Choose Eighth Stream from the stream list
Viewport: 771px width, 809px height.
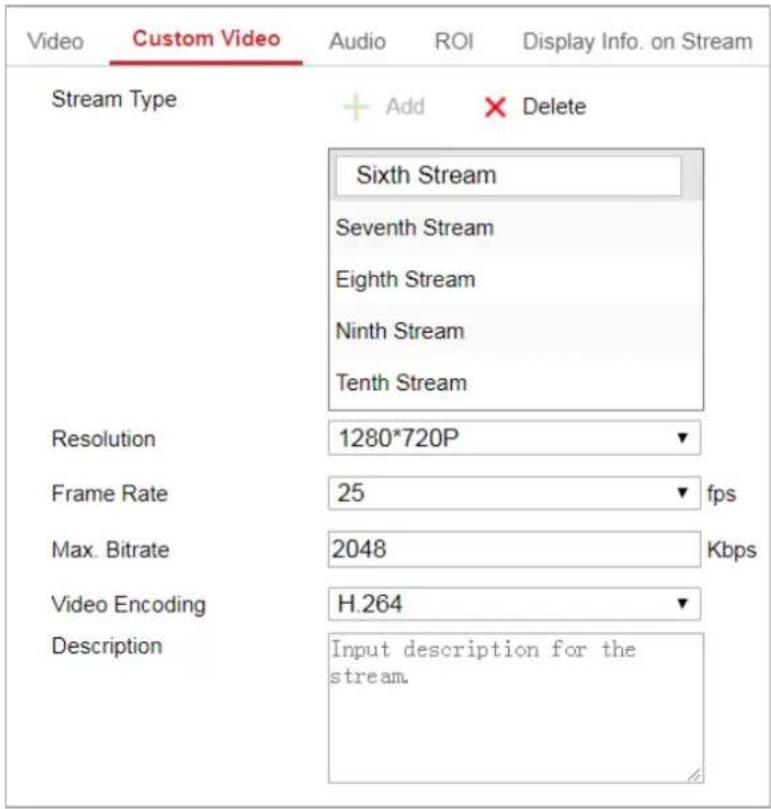515,279
